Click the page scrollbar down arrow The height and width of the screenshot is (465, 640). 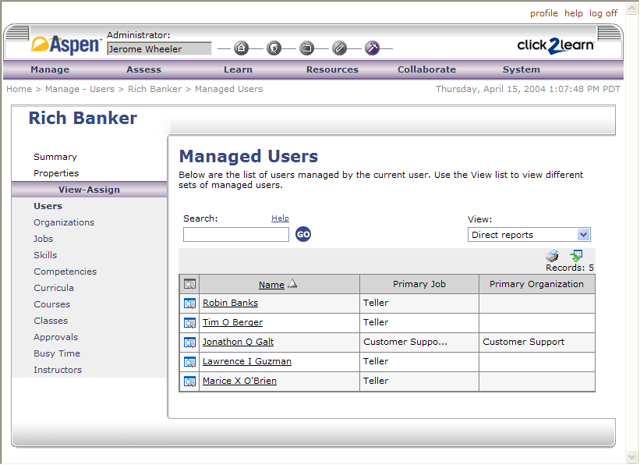(632, 457)
